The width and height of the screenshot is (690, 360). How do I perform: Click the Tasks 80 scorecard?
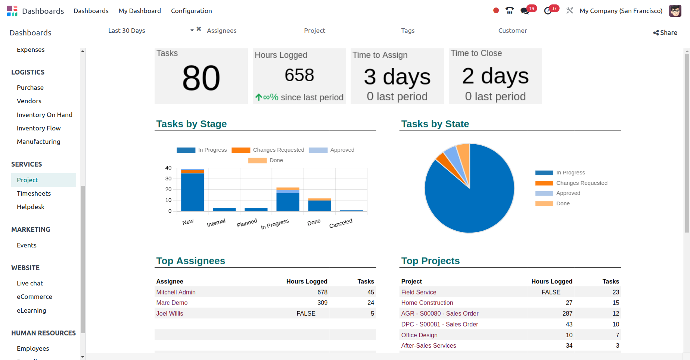(x=201, y=76)
